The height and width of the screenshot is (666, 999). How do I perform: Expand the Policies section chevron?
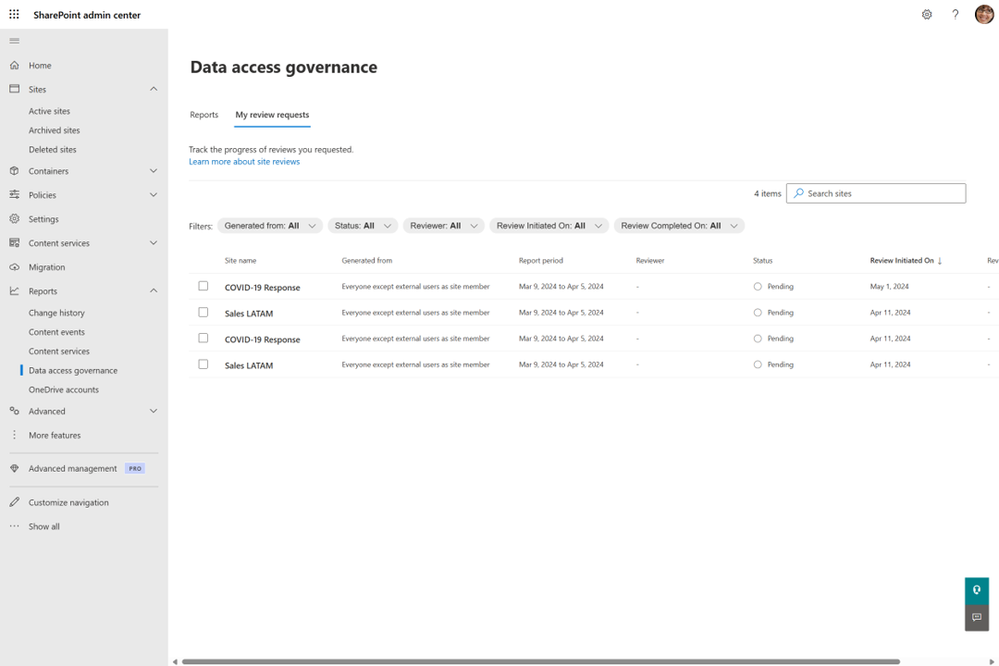(154, 195)
